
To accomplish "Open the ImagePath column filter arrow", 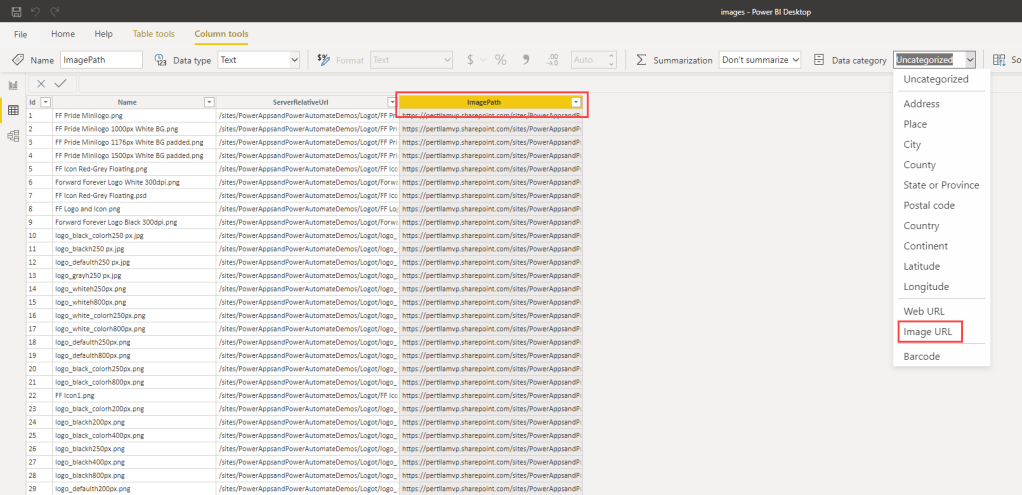I will pyautogui.click(x=576, y=102).
